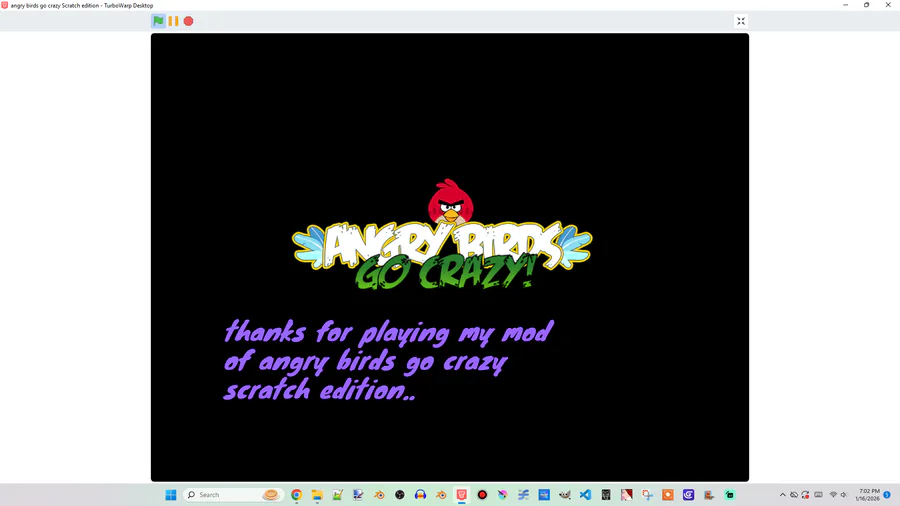
Task: Click the active TurboWarp taskbar icon
Action: [x=461, y=495]
